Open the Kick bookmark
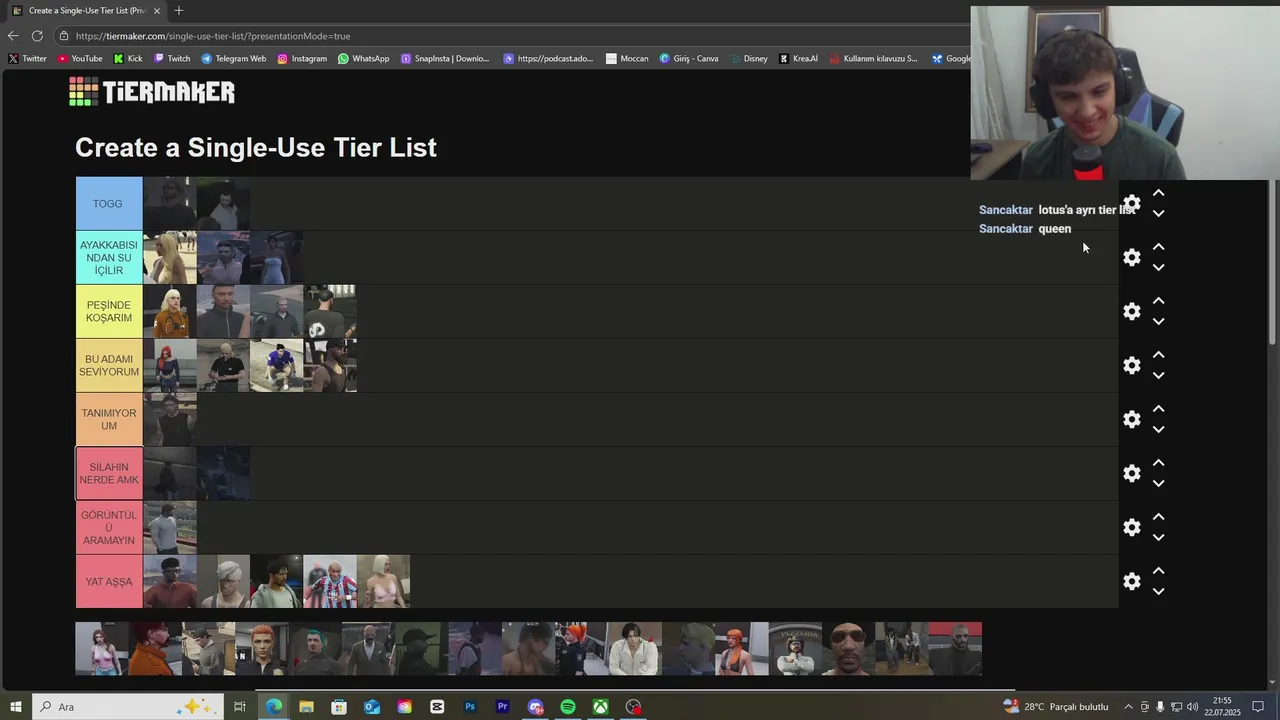 [x=127, y=58]
